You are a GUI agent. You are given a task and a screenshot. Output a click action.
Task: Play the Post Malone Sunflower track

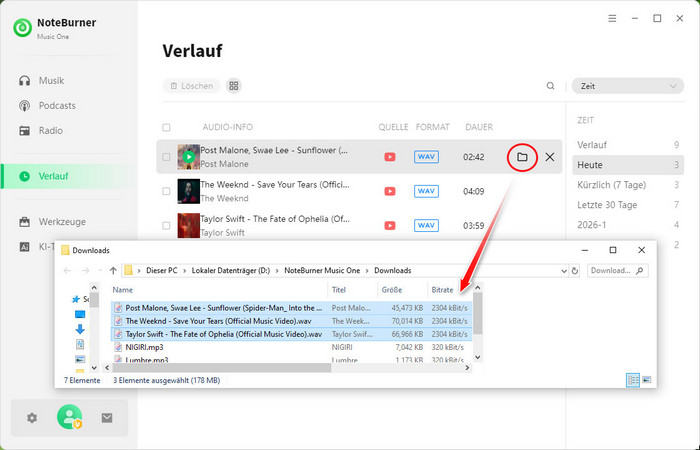coord(189,157)
